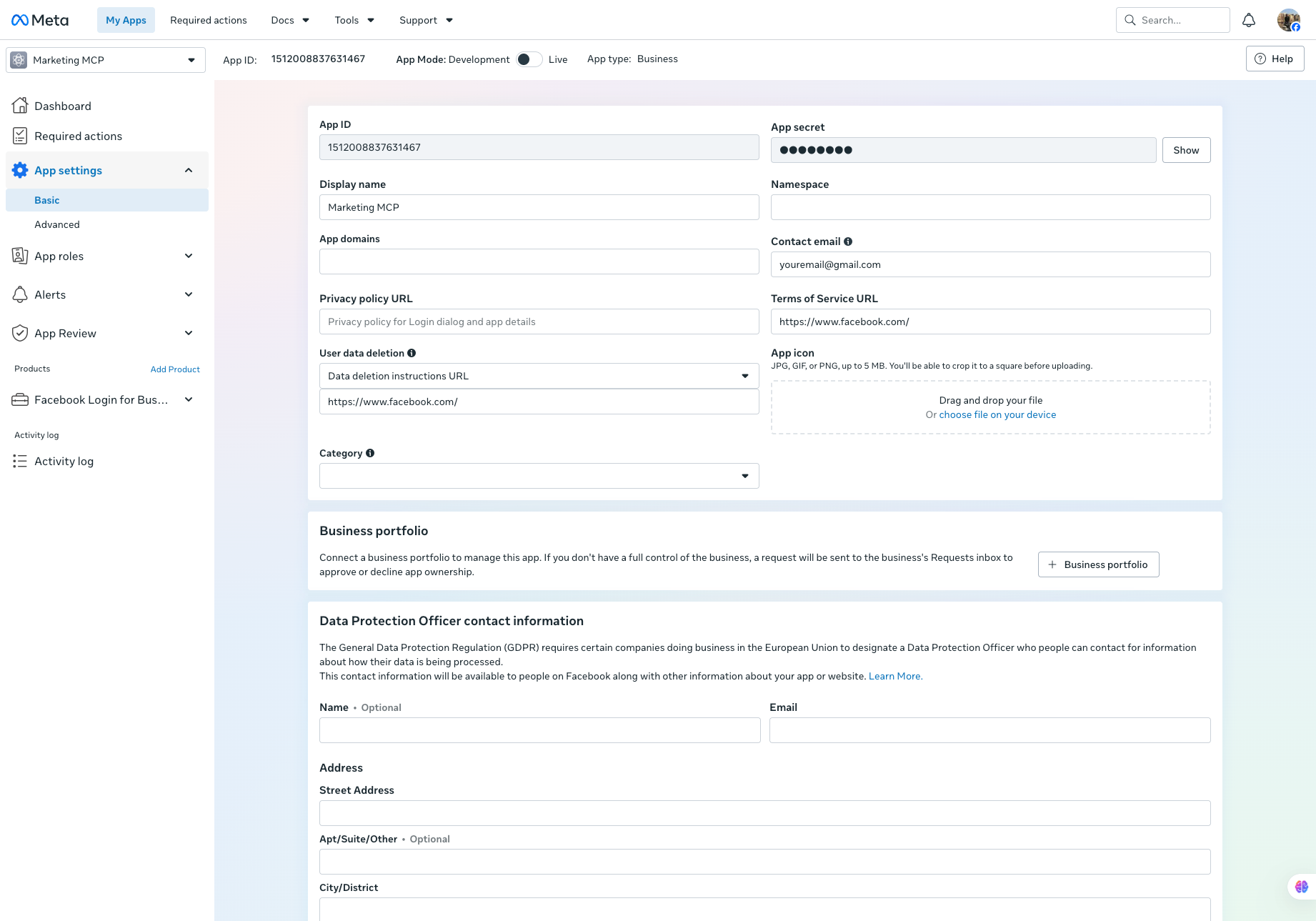Click the Help button
The height and width of the screenshot is (921, 1316).
tap(1275, 59)
